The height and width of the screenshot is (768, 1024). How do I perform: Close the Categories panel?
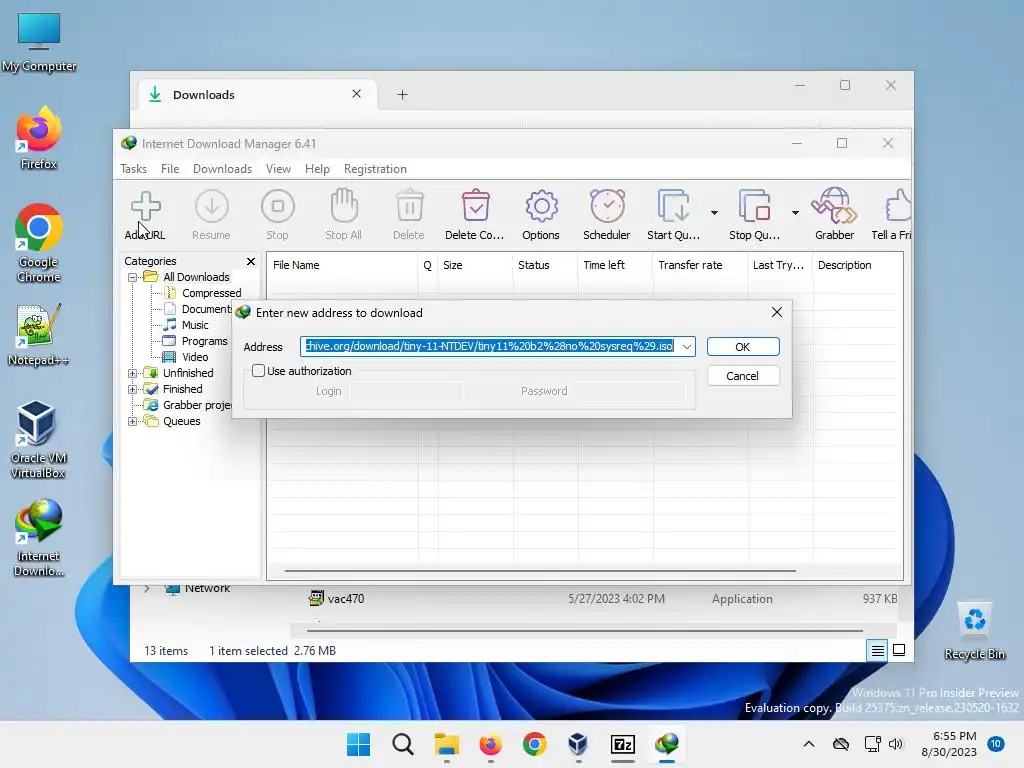point(251,261)
